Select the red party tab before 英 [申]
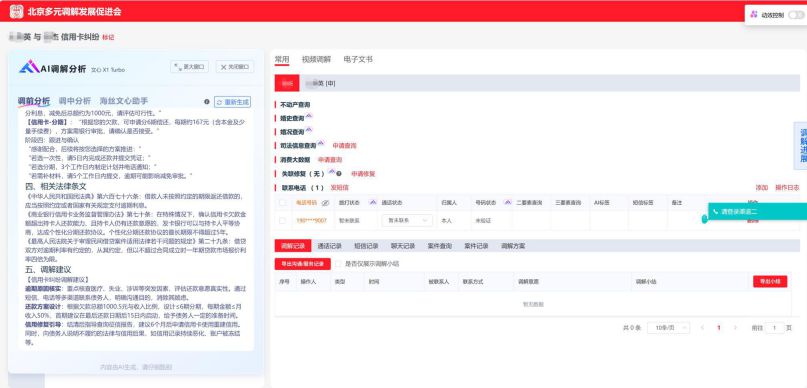Image resolution: width=807 pixels, height=388 pixels. point(287,83)
